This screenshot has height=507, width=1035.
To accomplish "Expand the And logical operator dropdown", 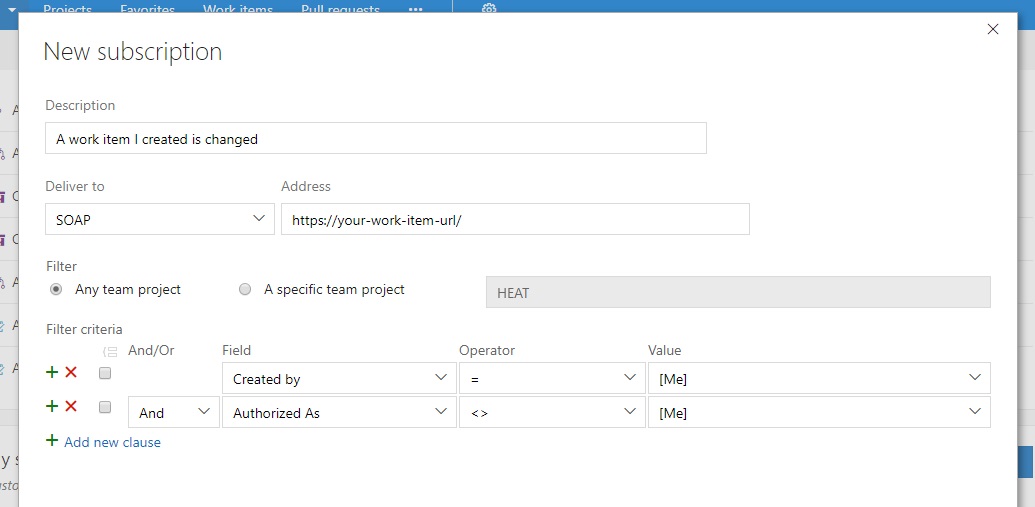I will pos(174,412).
